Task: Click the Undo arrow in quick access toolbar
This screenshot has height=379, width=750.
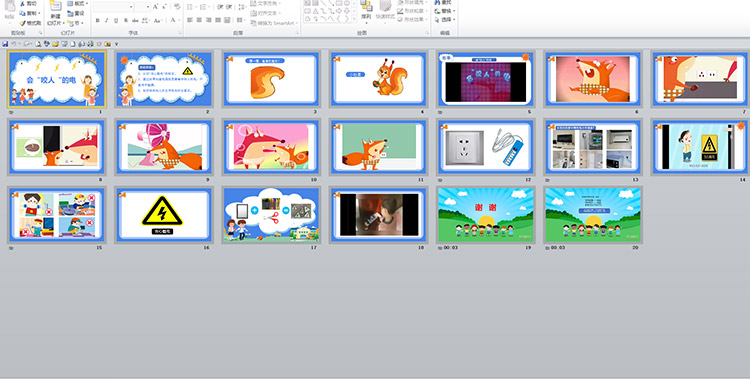Action: click(x=14, y=44)
